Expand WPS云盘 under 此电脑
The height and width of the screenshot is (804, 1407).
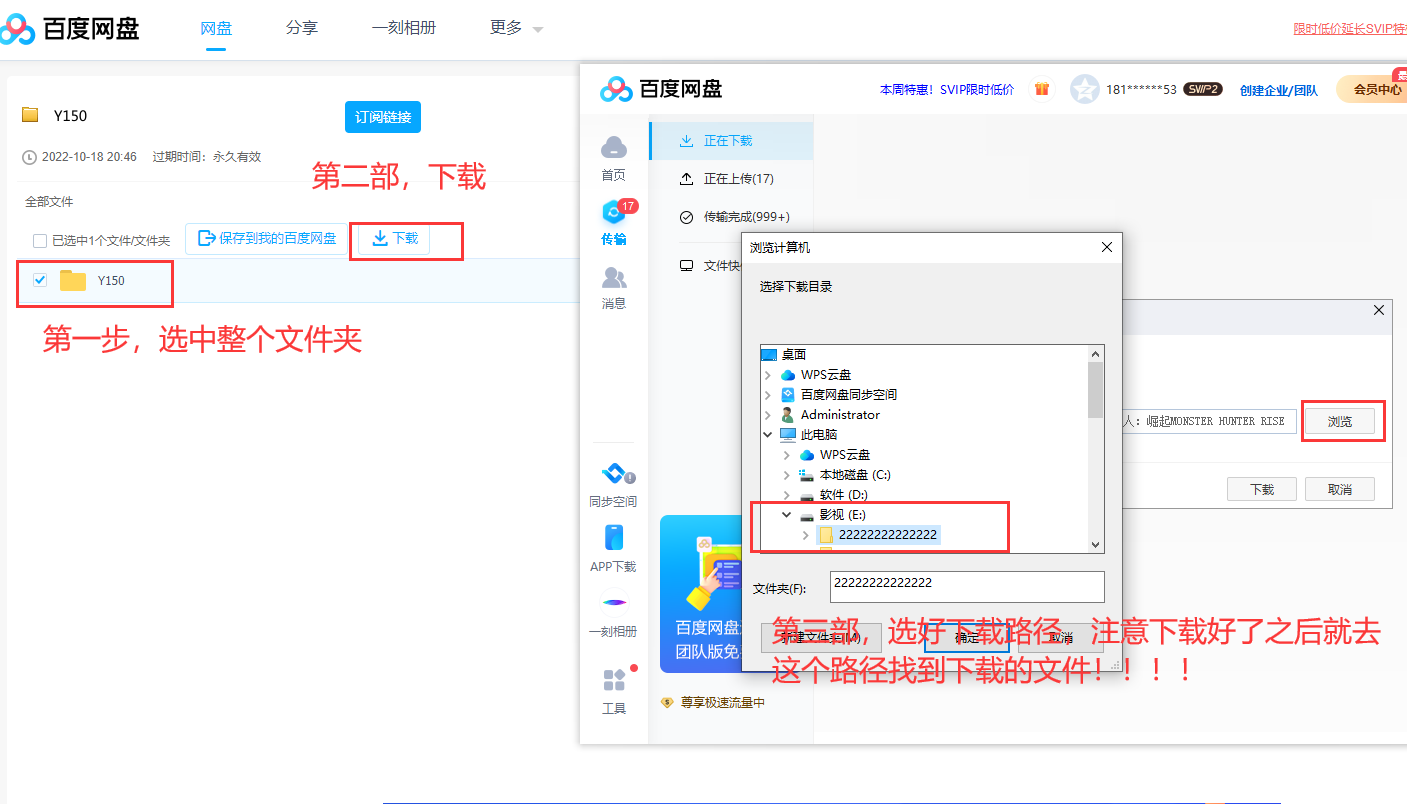(x=787, y=455)
